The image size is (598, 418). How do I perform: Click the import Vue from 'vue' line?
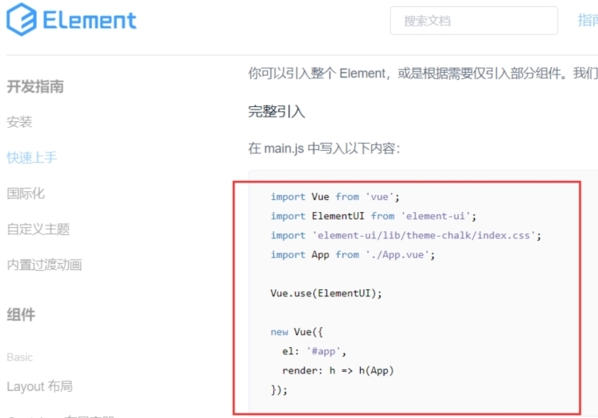click(335, 197)
